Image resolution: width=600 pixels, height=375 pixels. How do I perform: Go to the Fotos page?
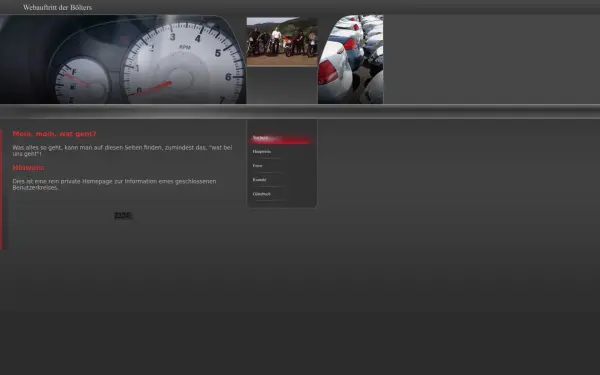tap(281, 166)
